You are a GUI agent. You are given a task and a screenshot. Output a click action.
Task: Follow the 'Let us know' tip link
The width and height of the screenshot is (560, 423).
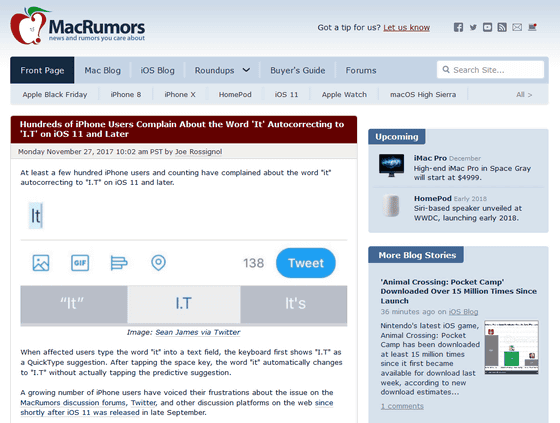pos(406,28)
